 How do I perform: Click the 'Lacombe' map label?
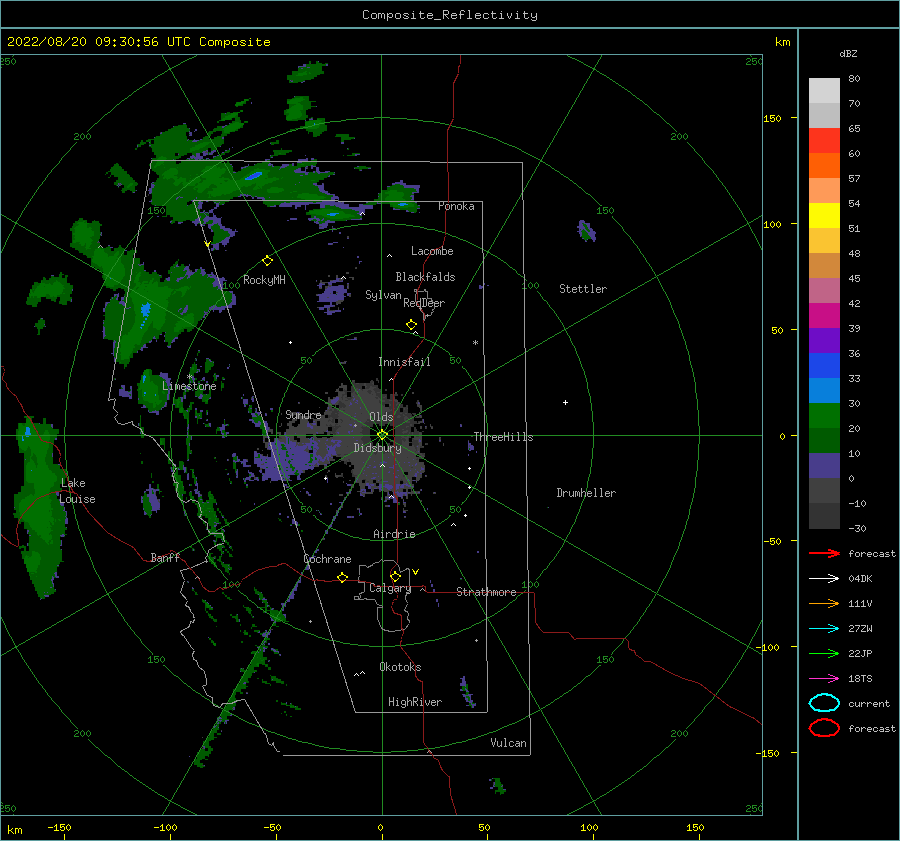pos(432,251)
